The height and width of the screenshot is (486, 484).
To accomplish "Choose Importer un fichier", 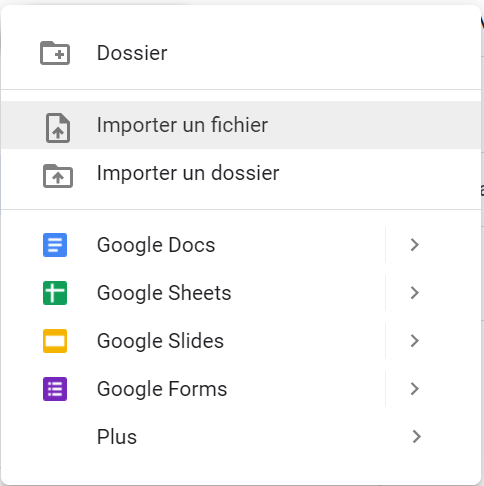I will pyautogui.click(x=241, y=125).
